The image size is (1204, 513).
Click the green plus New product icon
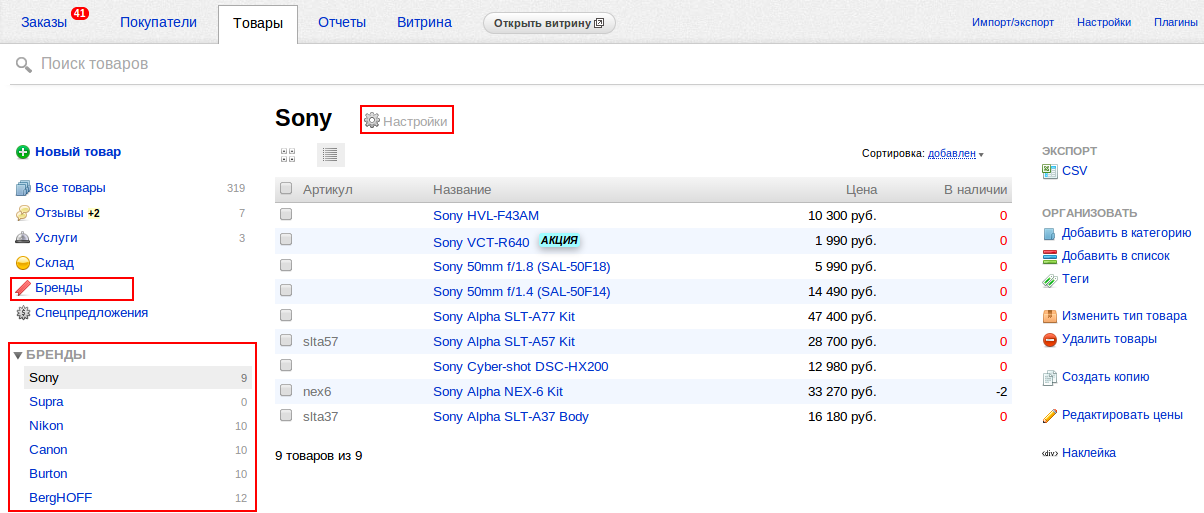click(23, 152)
